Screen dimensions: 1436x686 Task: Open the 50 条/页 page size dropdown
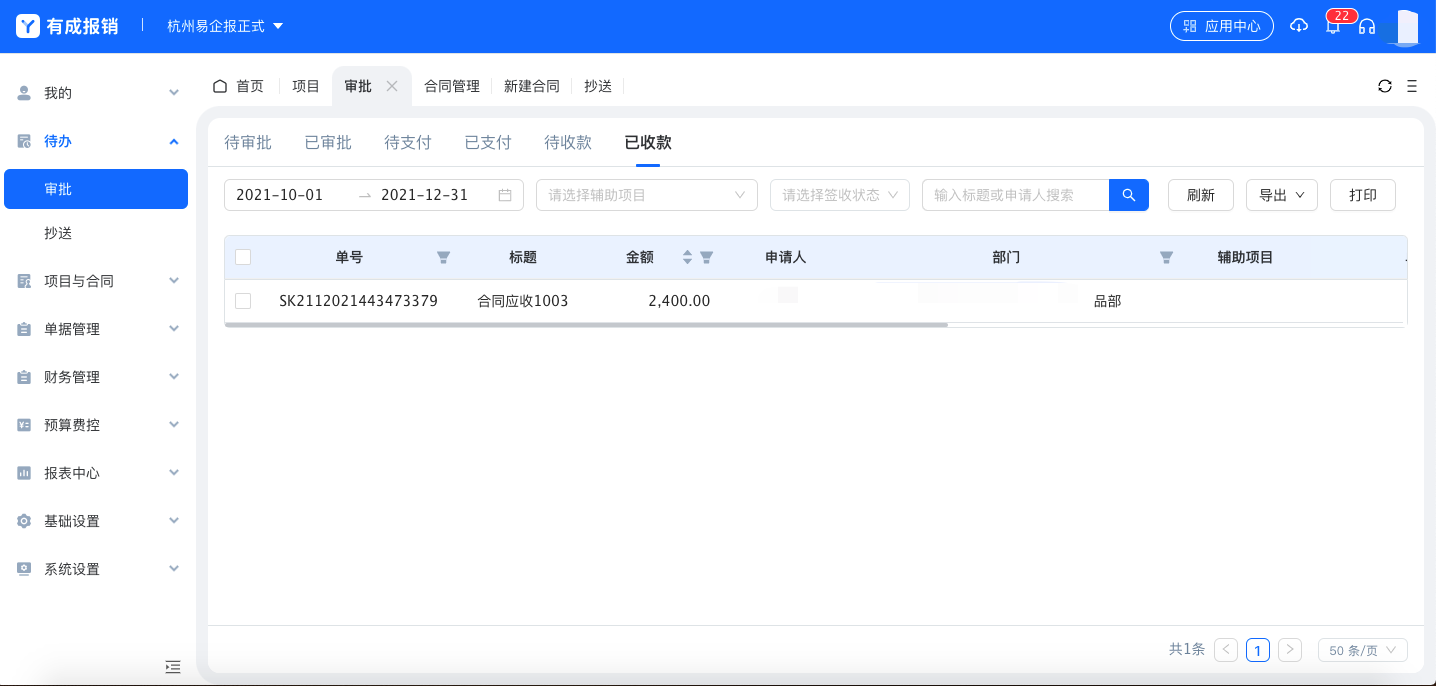1363,650
